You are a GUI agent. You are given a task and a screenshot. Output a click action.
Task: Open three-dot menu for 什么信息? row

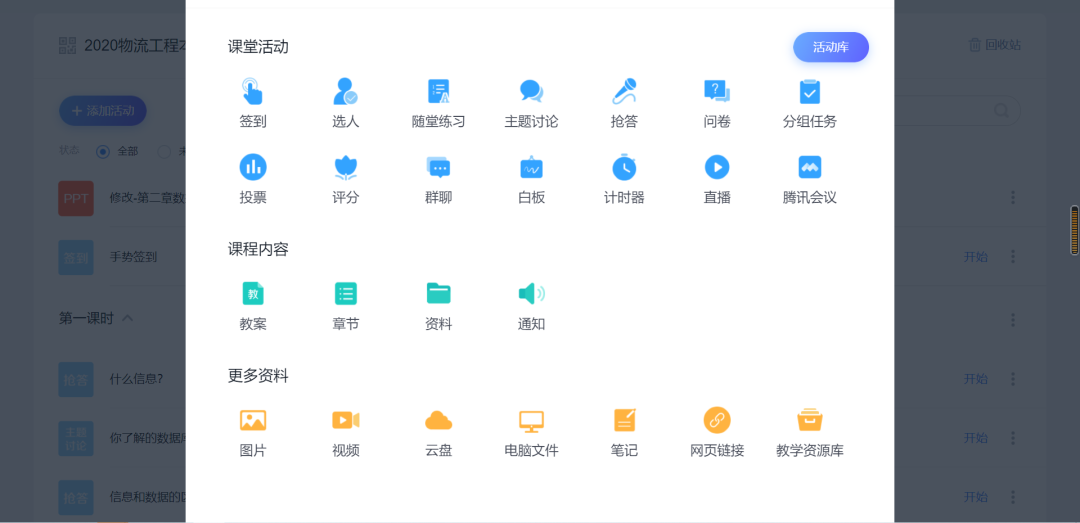click(x=1013, y=379)
